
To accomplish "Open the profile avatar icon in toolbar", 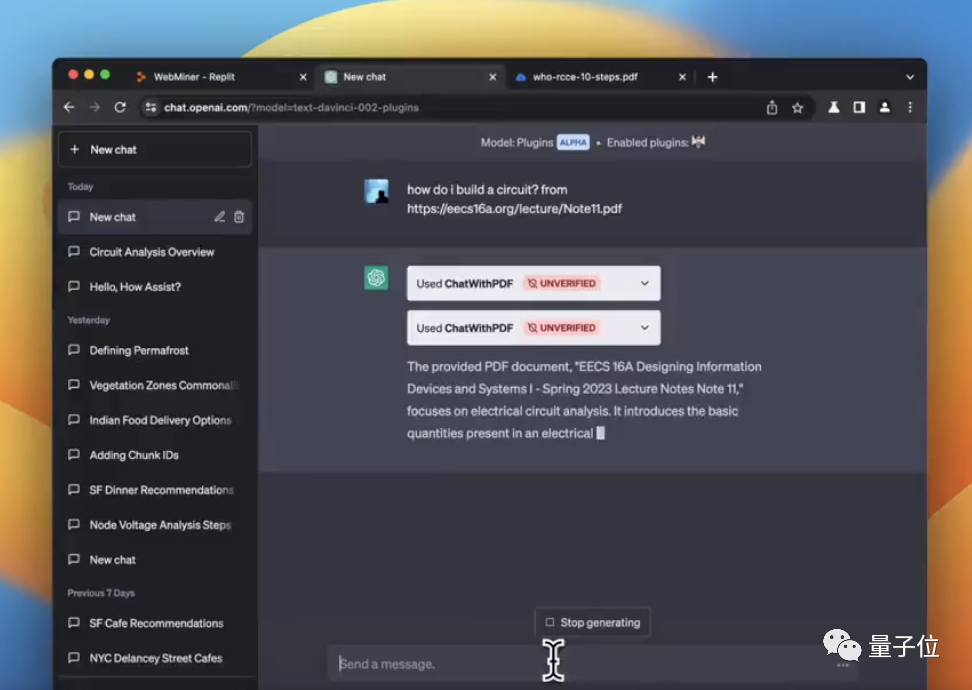I will pyautogui.click(x=885, y=107).
